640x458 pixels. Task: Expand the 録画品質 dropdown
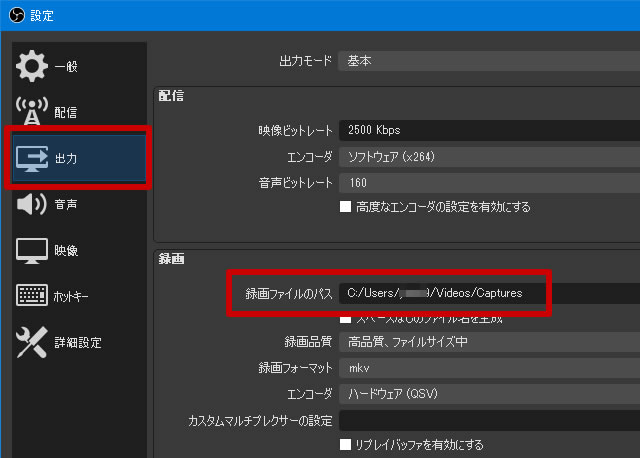point(488,342)
